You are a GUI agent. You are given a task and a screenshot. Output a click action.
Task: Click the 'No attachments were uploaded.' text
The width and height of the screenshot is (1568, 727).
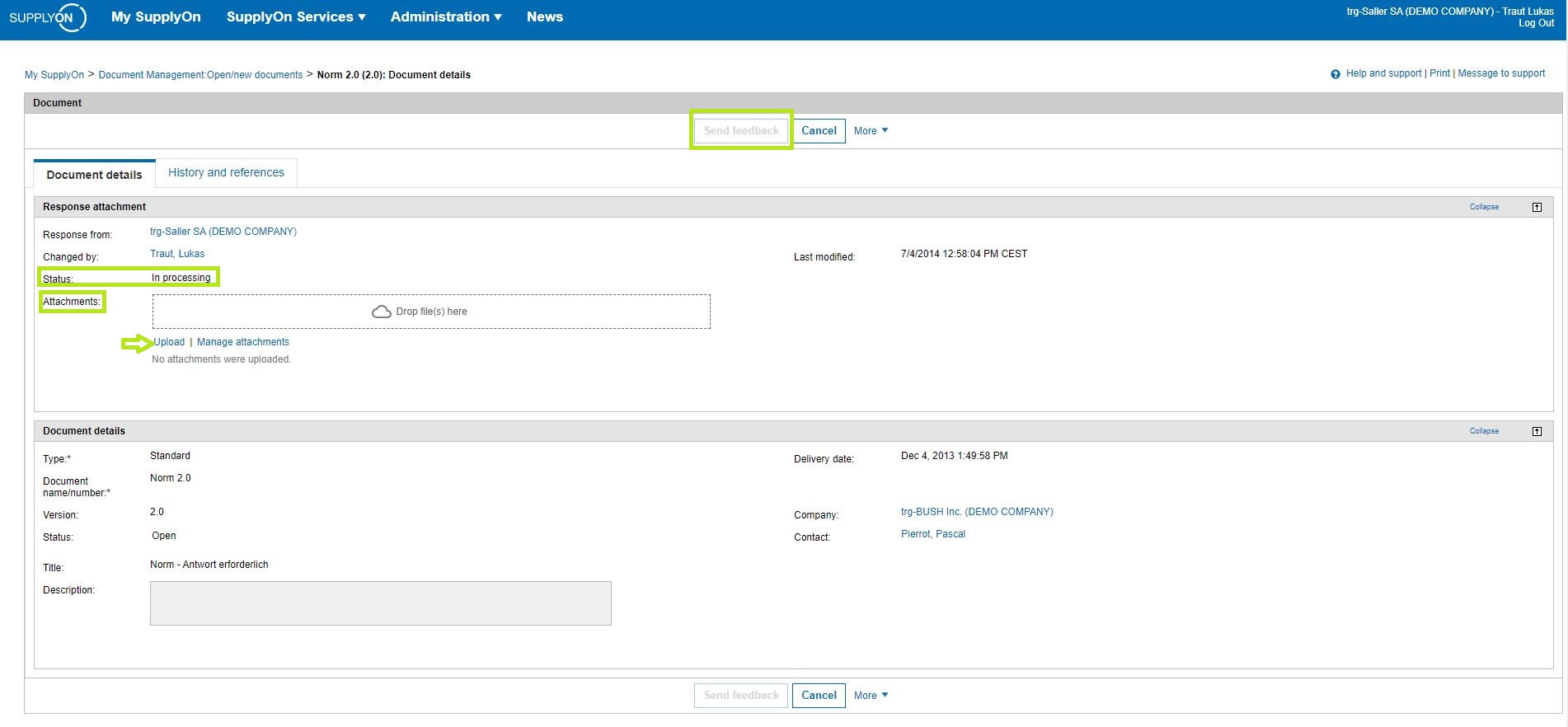pos(221,359)
